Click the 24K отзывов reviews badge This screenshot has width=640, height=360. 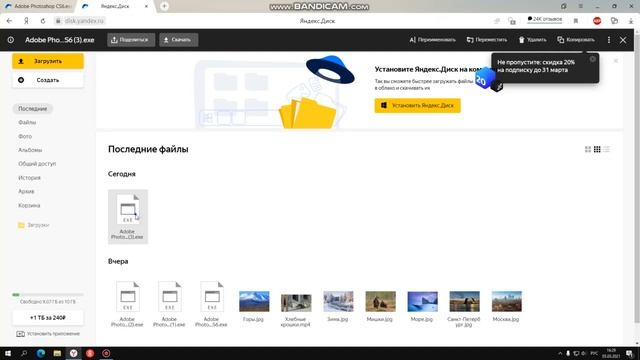pos(544,19)
